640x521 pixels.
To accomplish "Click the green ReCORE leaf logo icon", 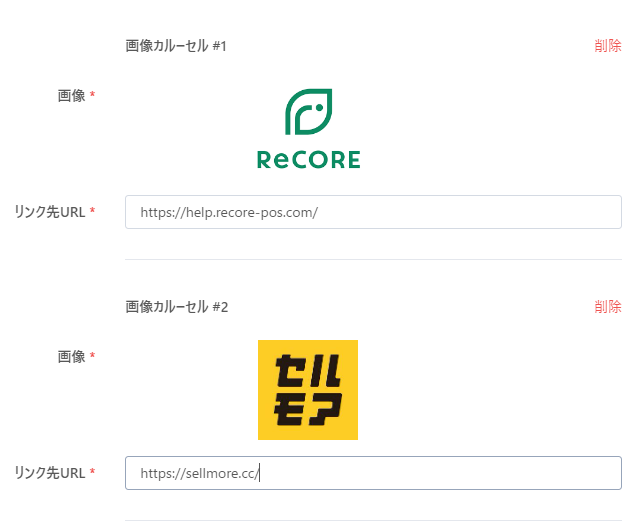I will [x=309, y=111].
